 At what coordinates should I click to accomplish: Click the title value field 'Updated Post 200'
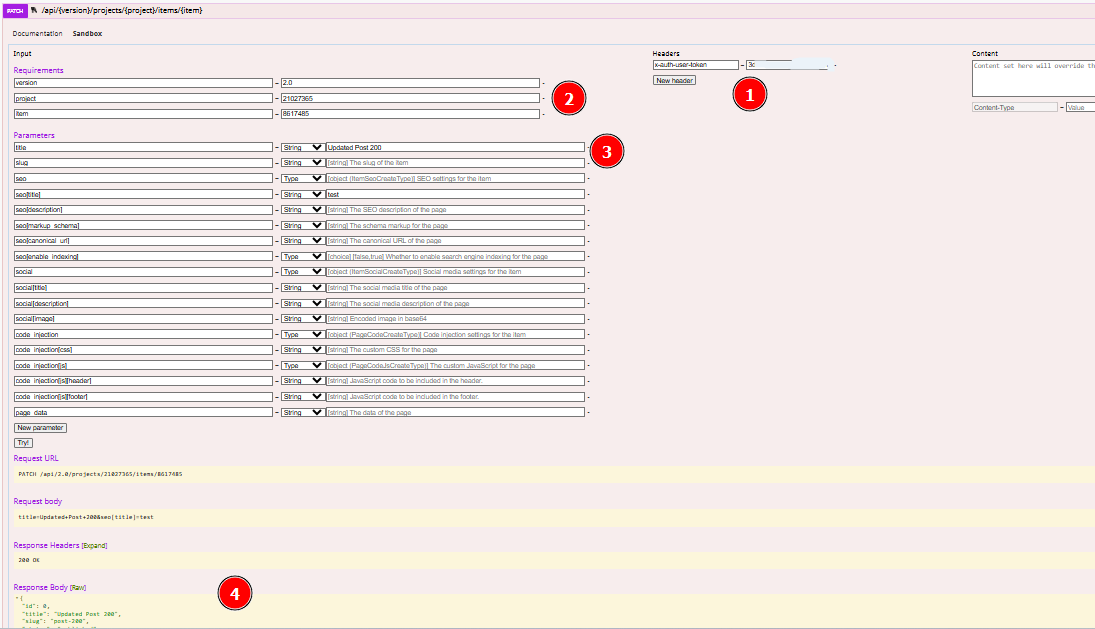[x=455, y=147]
